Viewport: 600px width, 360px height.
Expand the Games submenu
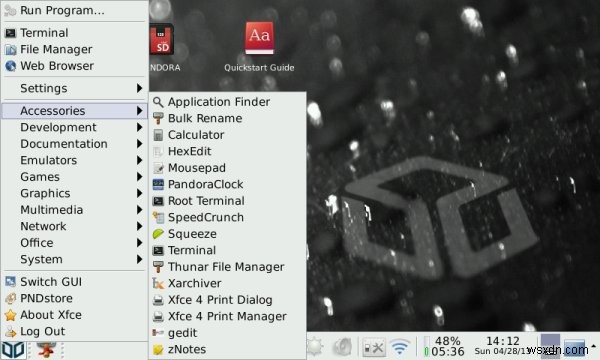tap(74, 177)
